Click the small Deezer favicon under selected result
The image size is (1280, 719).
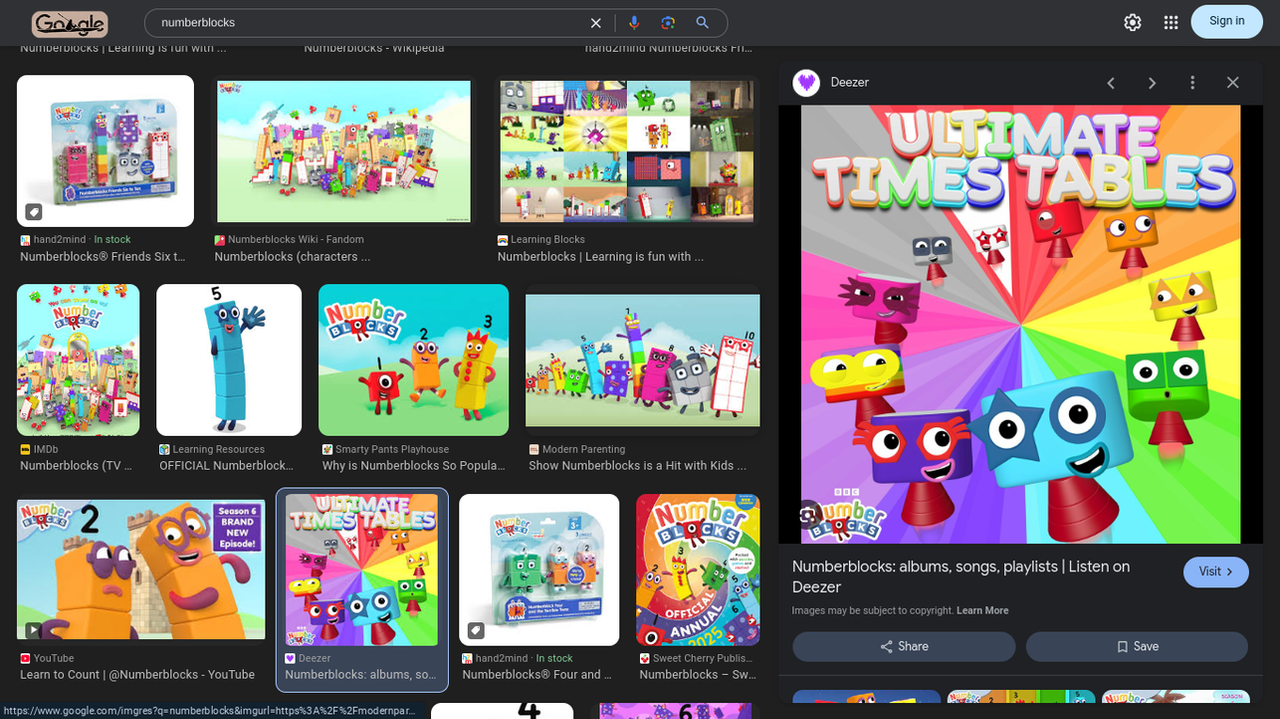(290, 659)
